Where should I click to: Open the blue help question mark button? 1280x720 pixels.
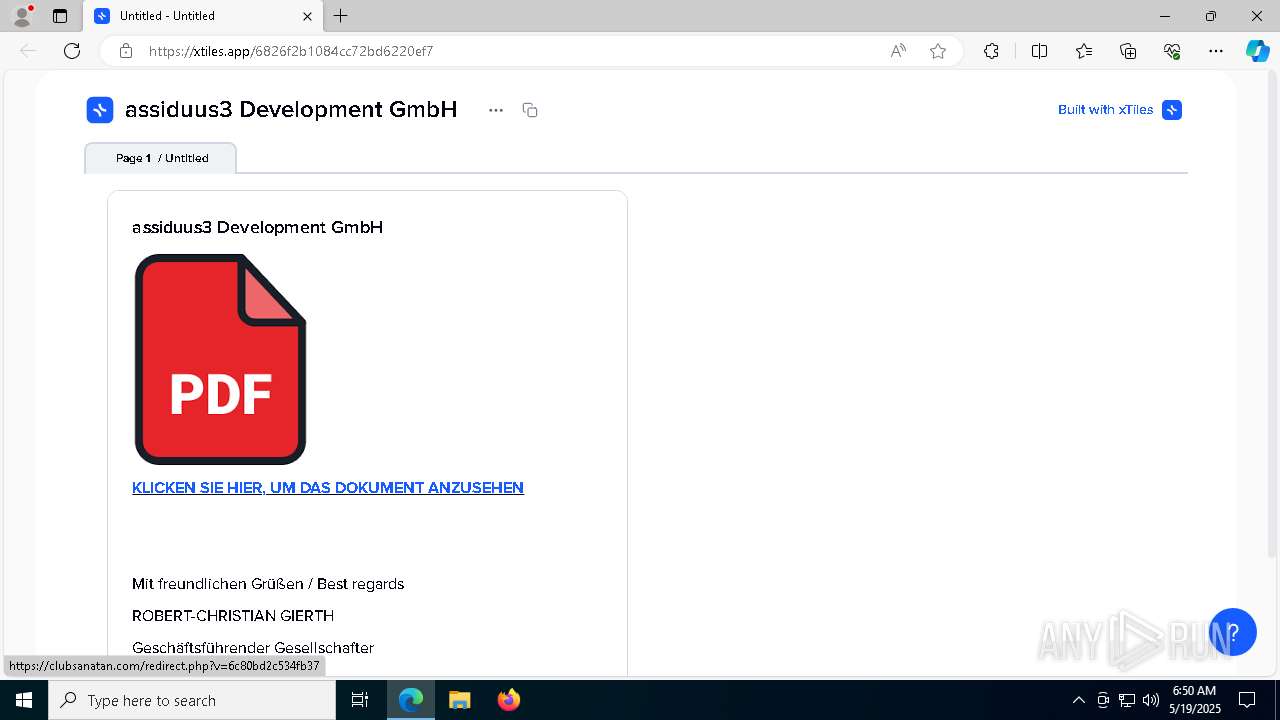[1232, 632]
